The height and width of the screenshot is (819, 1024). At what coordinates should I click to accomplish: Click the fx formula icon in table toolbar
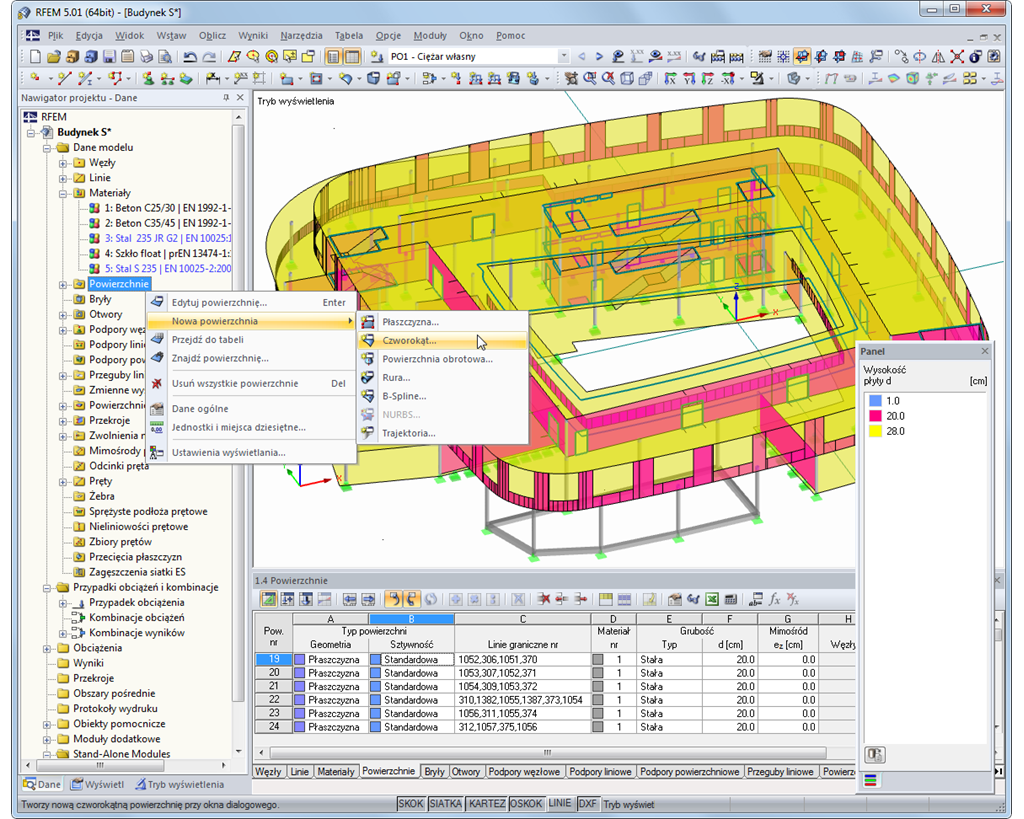775,599
